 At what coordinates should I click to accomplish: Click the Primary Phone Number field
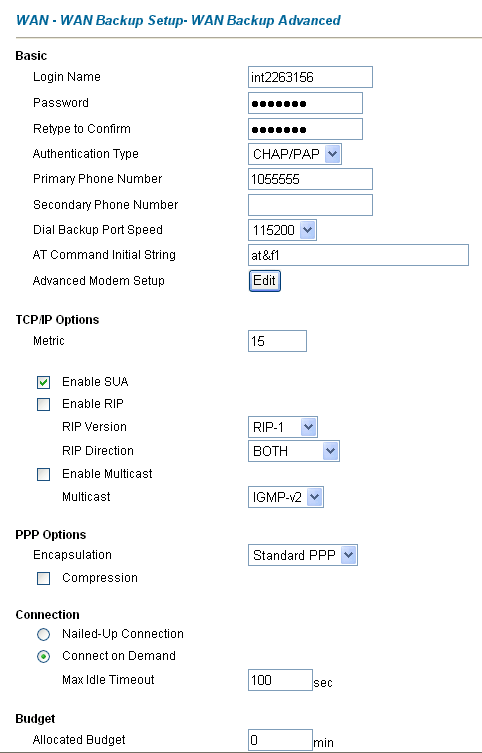pyautogui.click(x=310, y=179)
